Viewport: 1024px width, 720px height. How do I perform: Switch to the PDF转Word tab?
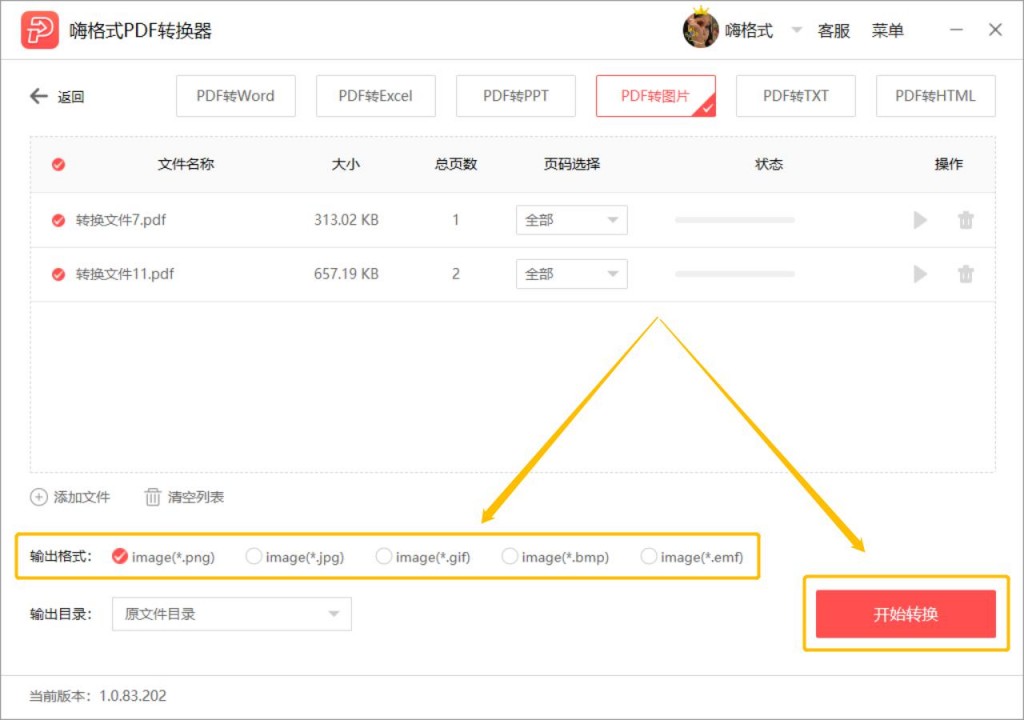point(236,96)
